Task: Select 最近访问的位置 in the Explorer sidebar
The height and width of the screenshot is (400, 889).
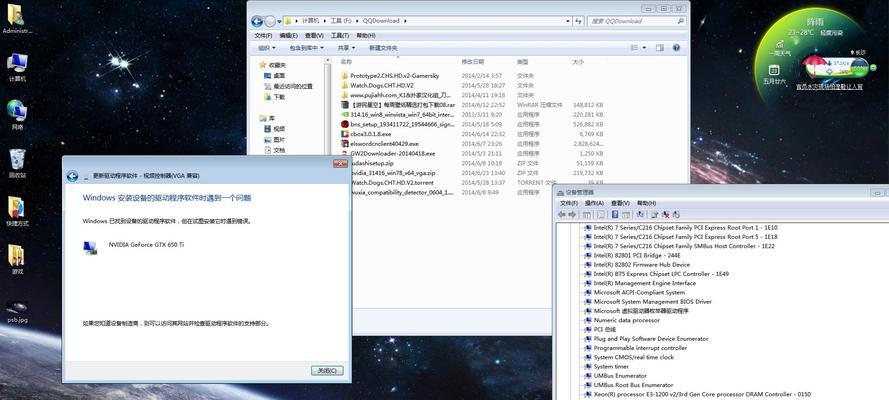Action: click(288, 86)
